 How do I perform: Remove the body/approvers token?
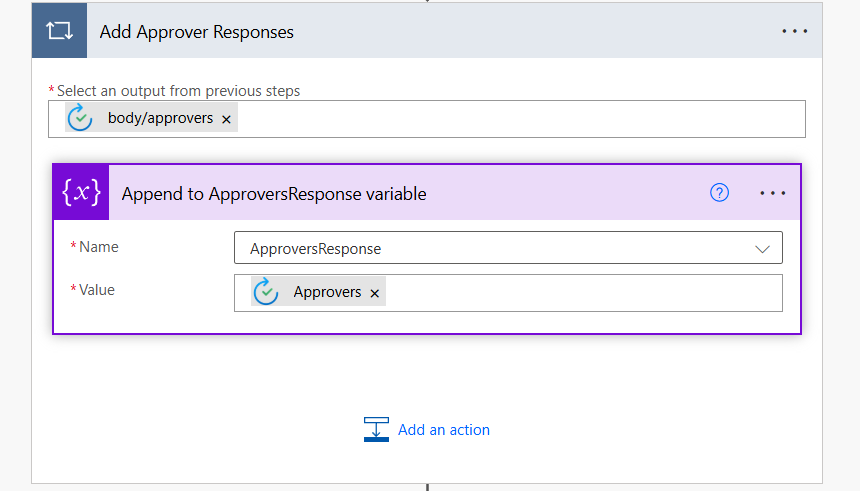pos(227,119)
